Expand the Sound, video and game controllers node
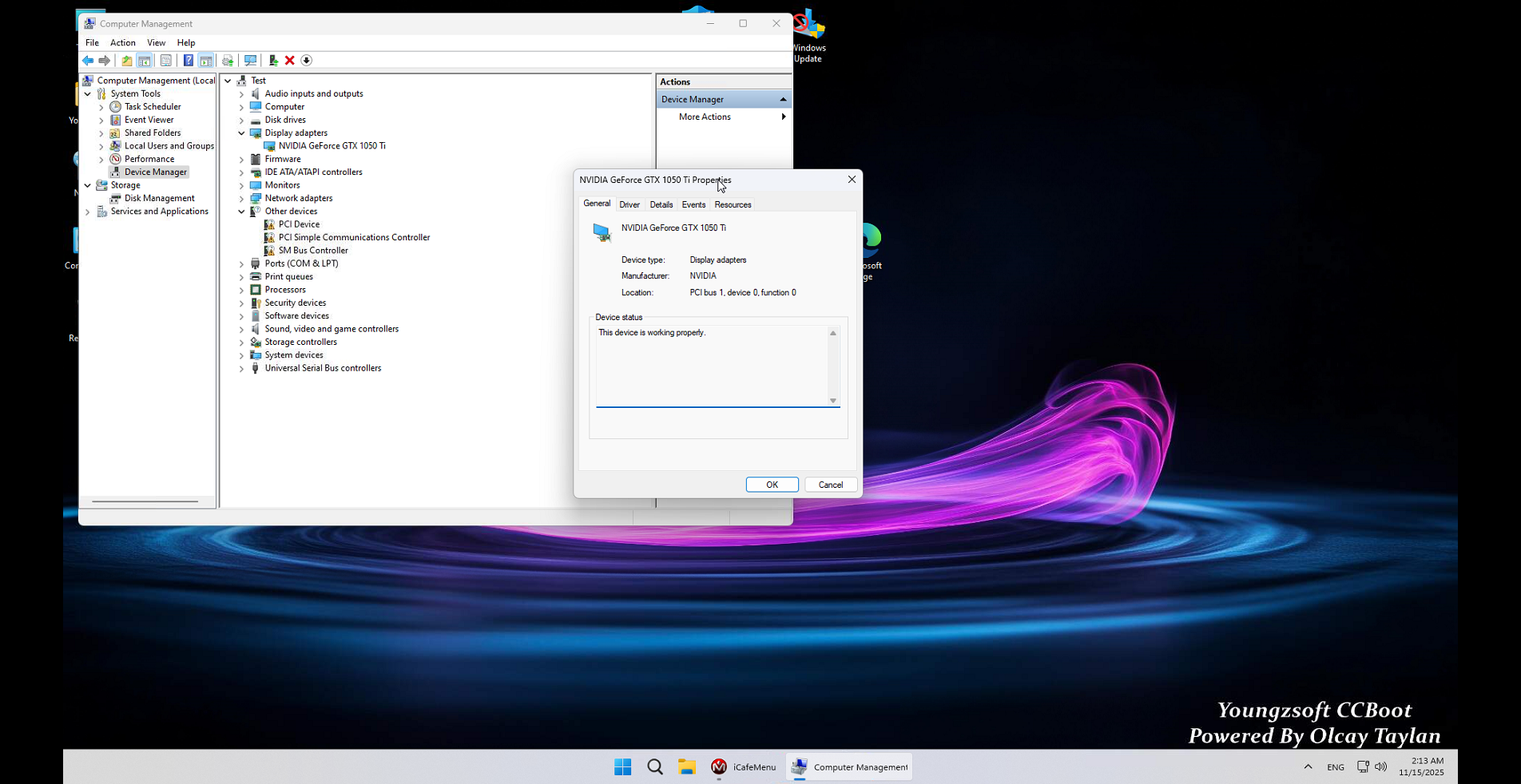 coord(241,330)
